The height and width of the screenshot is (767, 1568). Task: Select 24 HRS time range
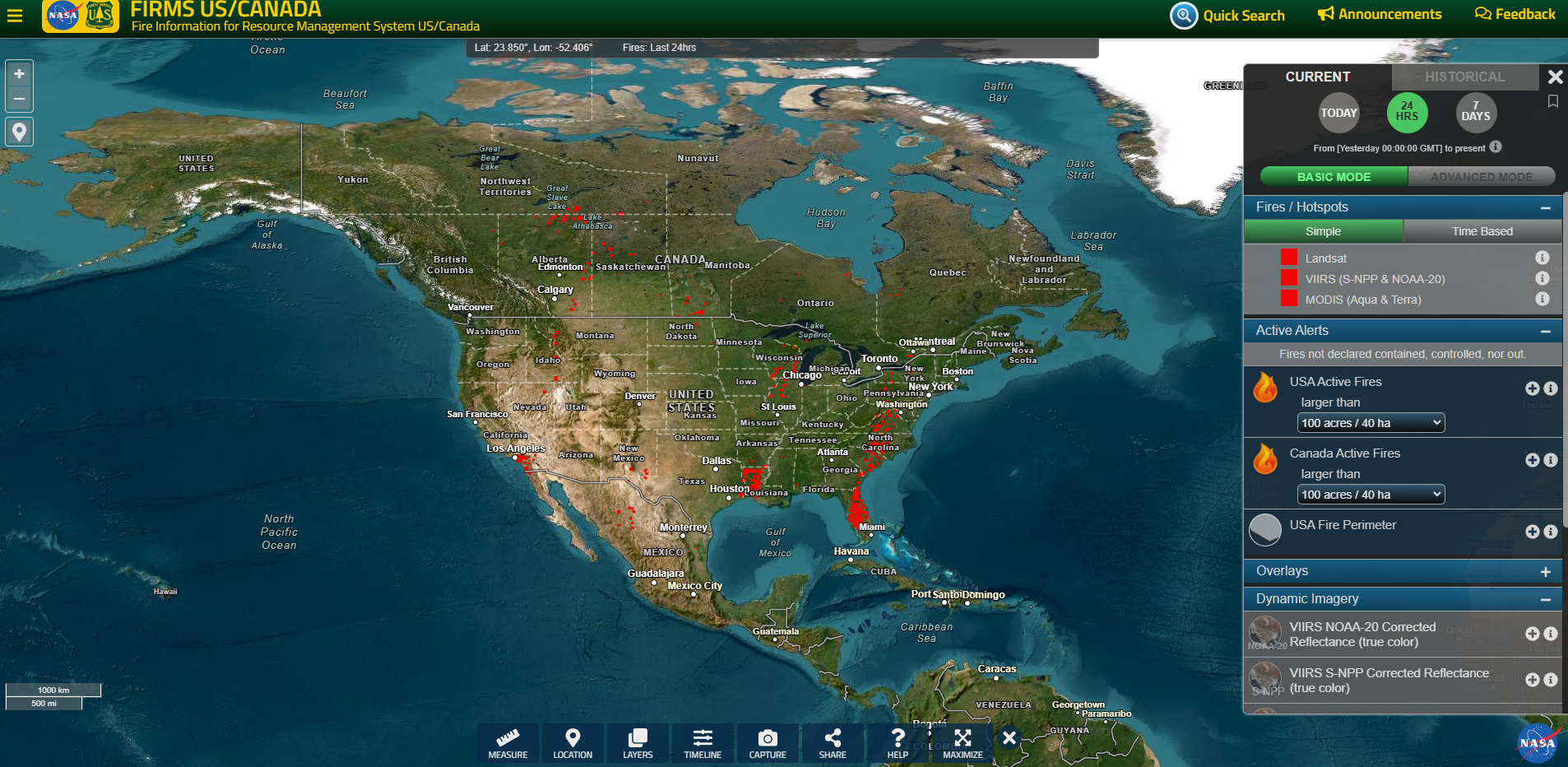(x=1407, y=113)
